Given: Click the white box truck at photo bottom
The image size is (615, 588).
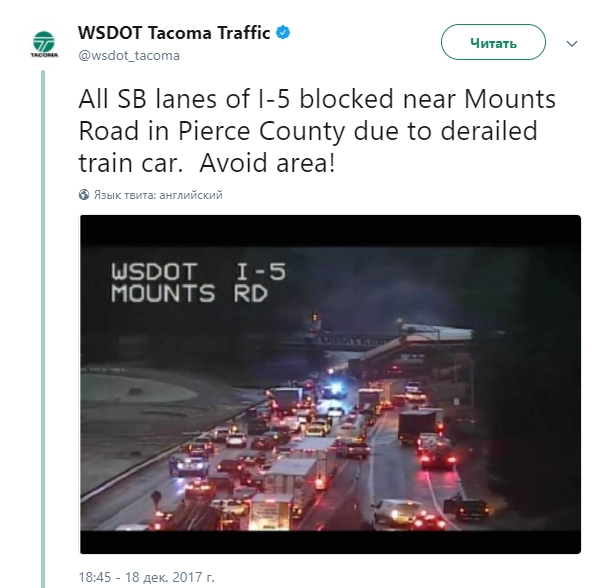Looking at the screenshot, I should coord(271,512).
